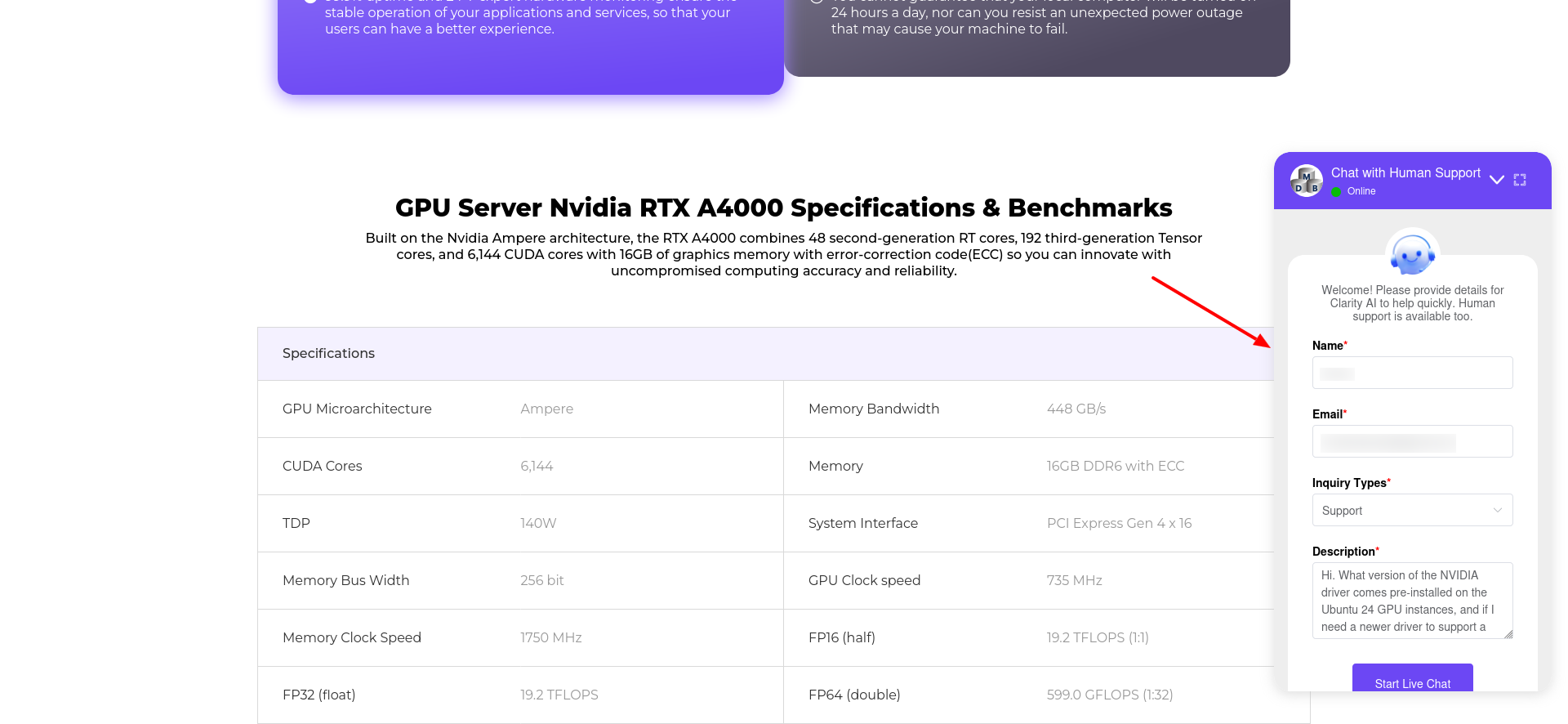The width and height of the screenshot is (1568, 724).
Task: Select the 'GPU Microarchitecture' label
Action: [357, 409]
